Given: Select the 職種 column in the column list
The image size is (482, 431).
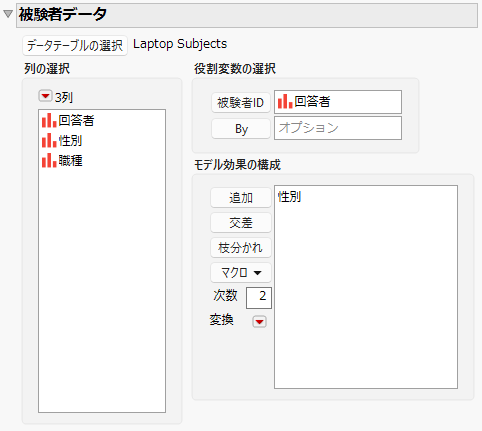Looking at the screenshot, I should click(x=70, y=160).
